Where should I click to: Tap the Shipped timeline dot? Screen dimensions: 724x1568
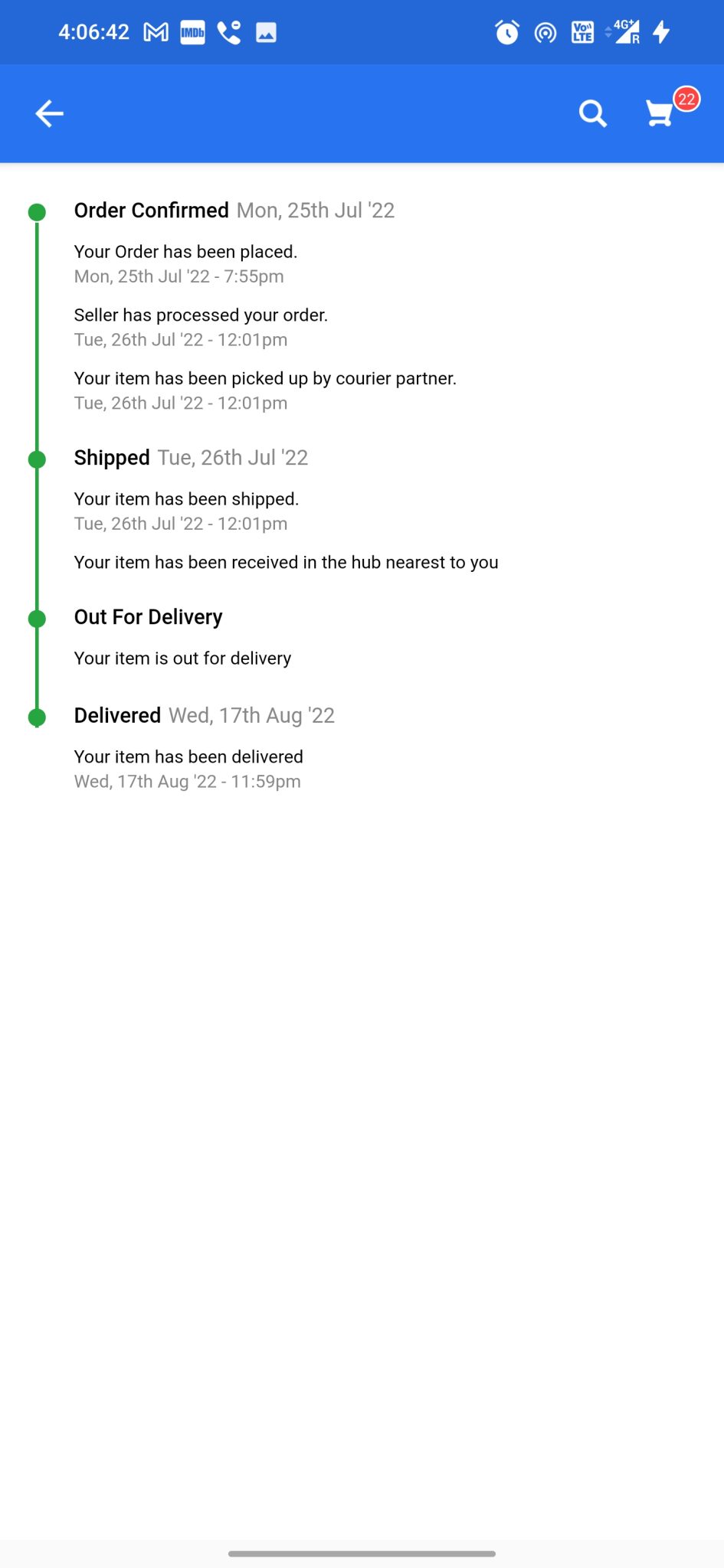coord(37,459)
